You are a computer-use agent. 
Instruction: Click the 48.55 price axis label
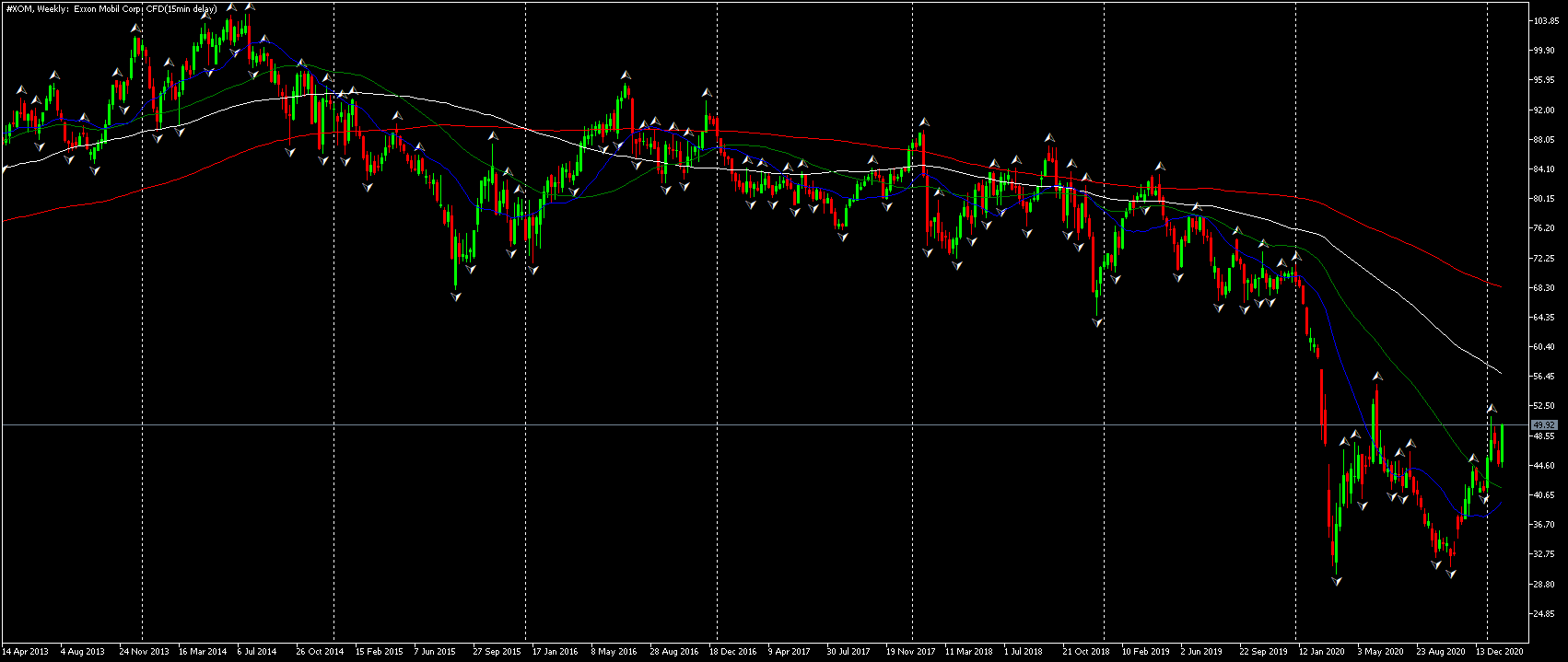[x=1542, y=436]
